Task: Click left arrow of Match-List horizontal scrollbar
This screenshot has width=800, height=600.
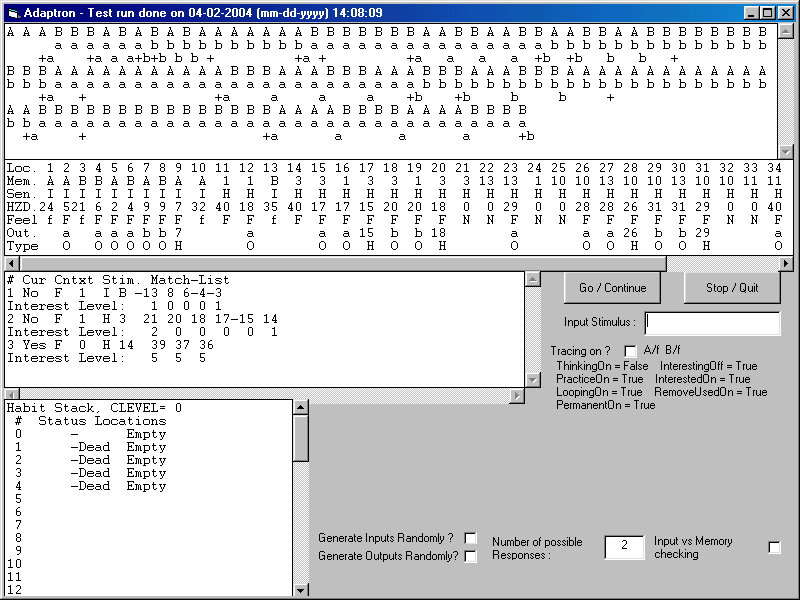Action: coord(12,394)
